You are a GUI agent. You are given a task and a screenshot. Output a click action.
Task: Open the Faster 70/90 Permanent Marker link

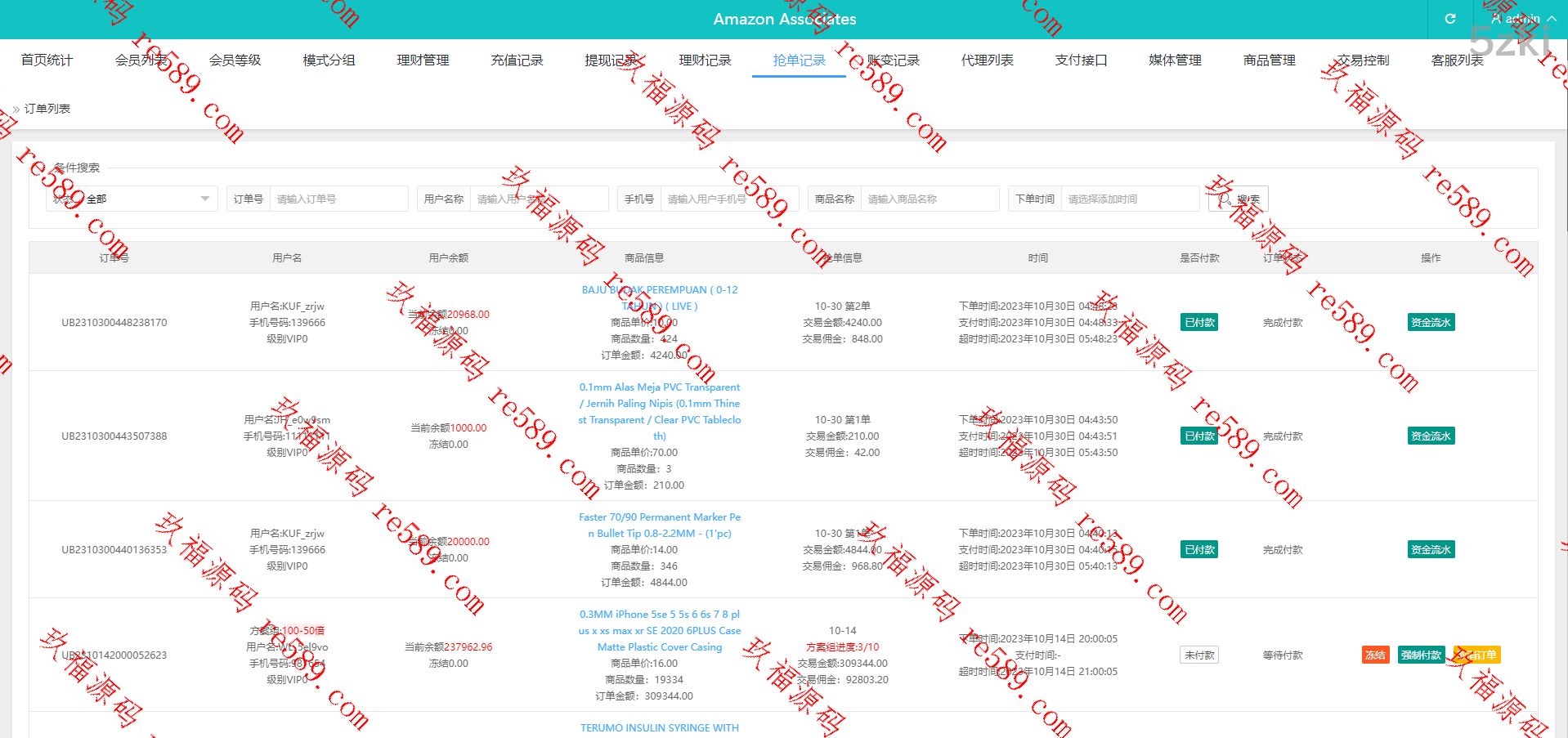tap(660, 525)
